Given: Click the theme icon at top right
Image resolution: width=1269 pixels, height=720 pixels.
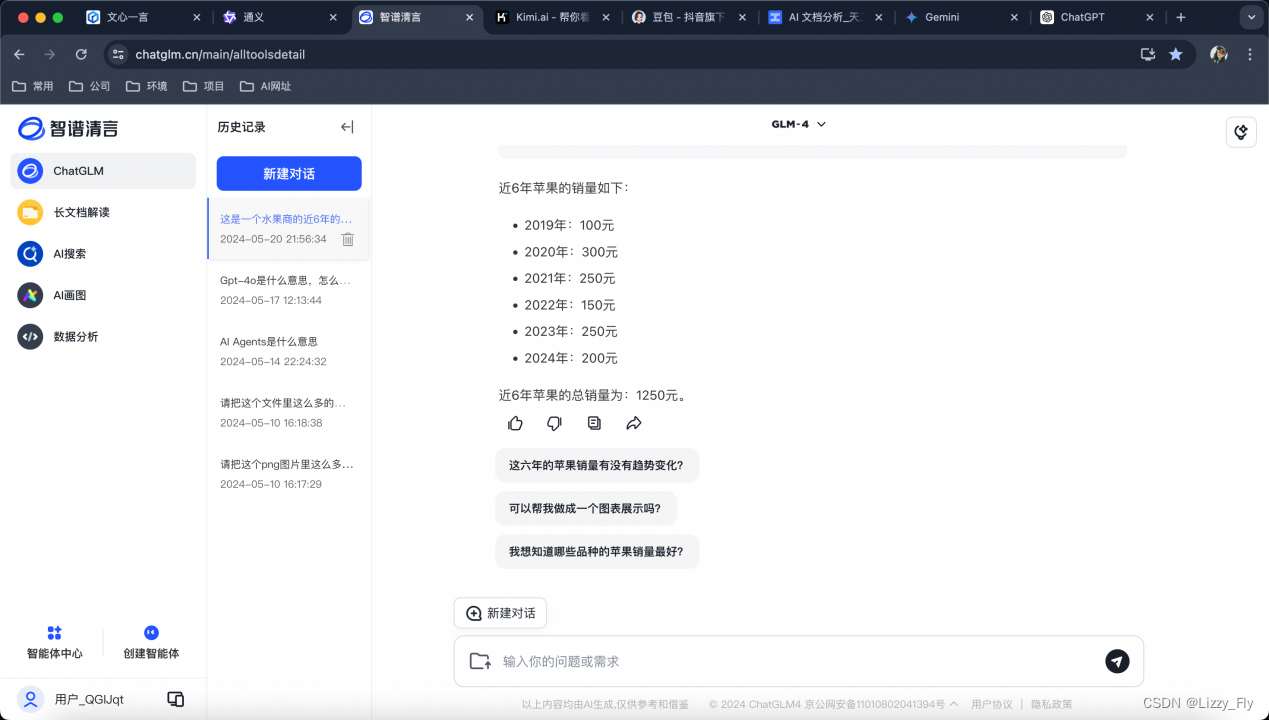Looking at the screenshot, I should [x=1240, y=131].
